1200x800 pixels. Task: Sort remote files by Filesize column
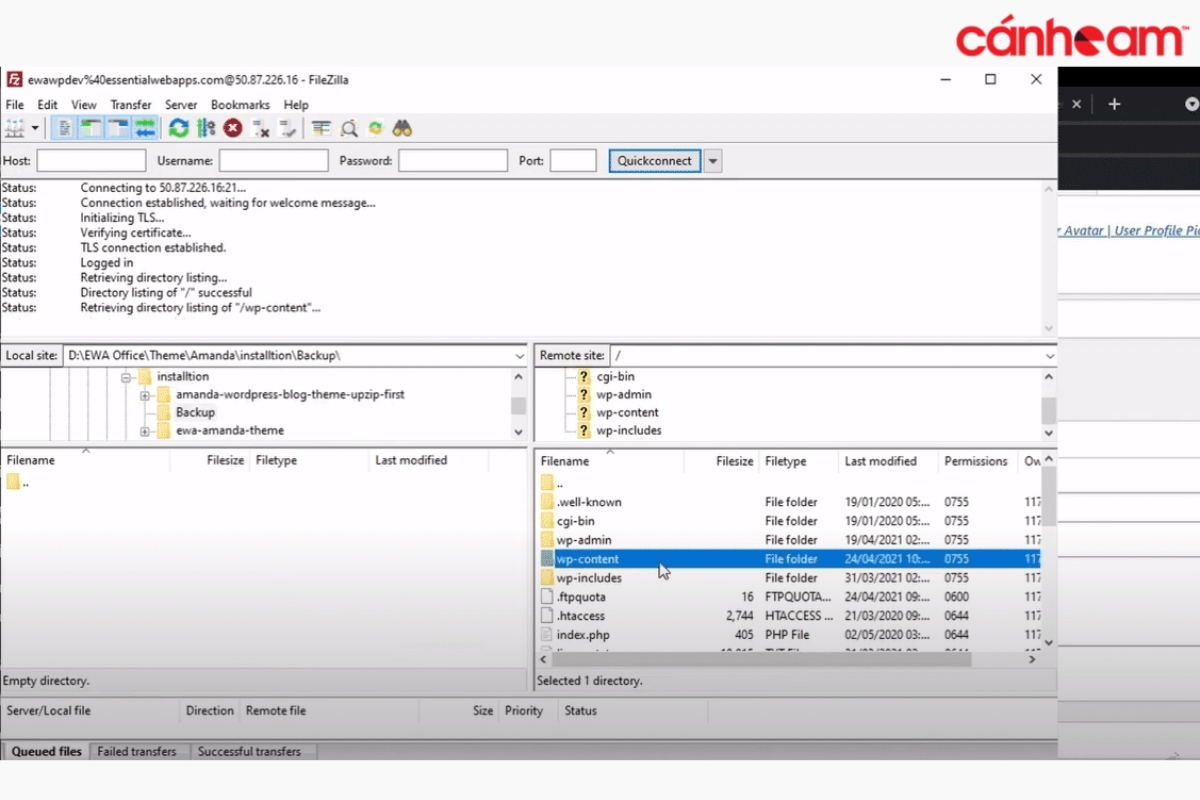coord(734,461)
